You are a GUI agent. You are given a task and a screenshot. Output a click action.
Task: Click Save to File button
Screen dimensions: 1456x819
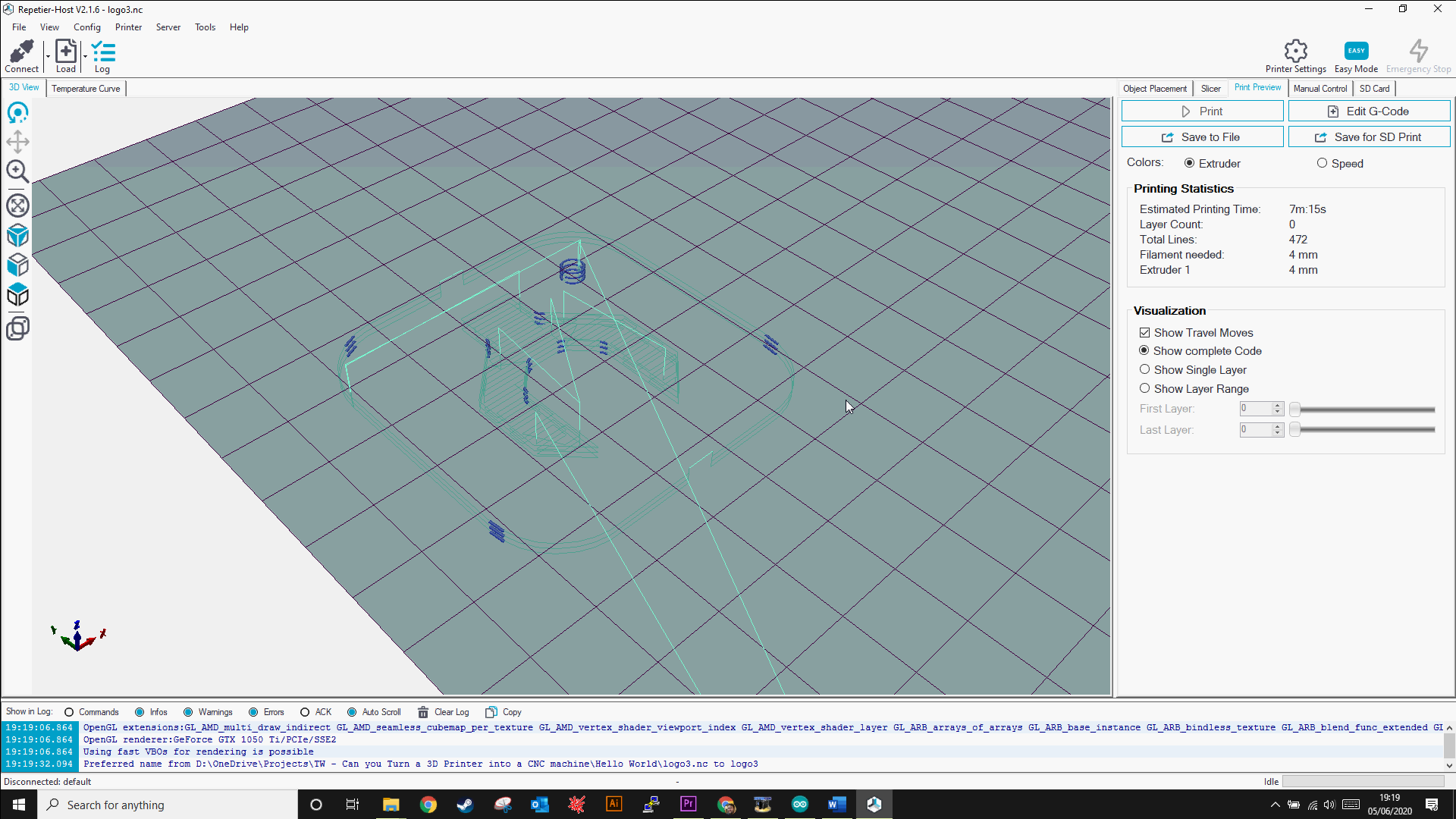[x=1202, y=136]
